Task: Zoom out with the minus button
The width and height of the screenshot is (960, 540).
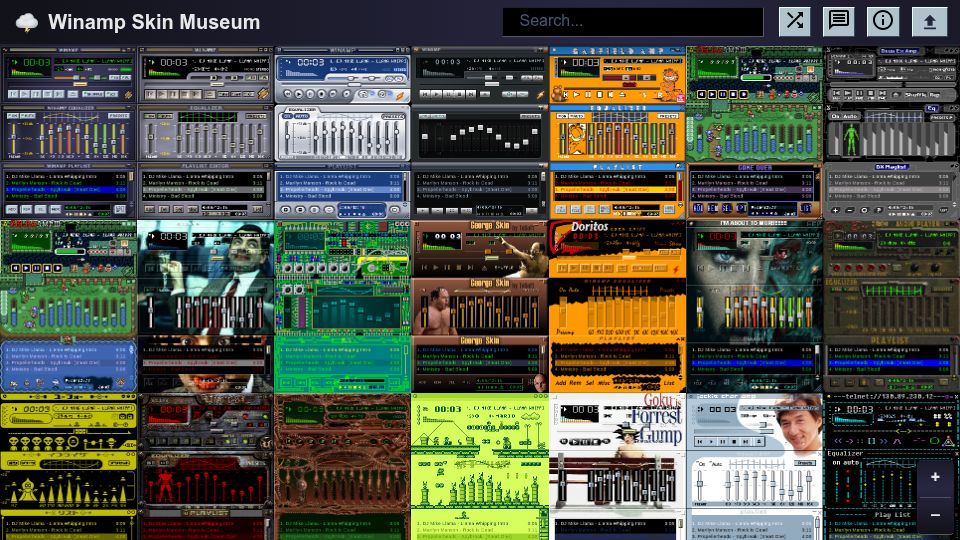Action: 935,515
